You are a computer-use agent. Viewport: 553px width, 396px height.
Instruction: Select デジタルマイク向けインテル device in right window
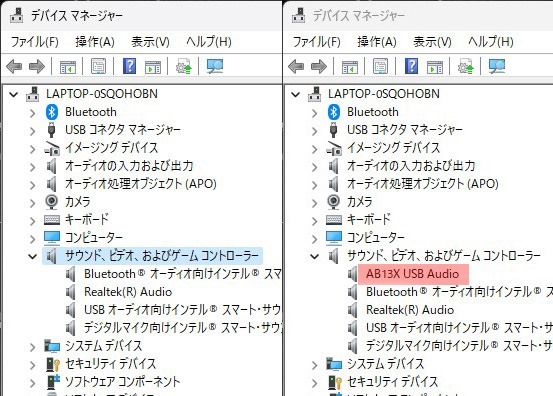pyautogui.click(x=459, y=346)
